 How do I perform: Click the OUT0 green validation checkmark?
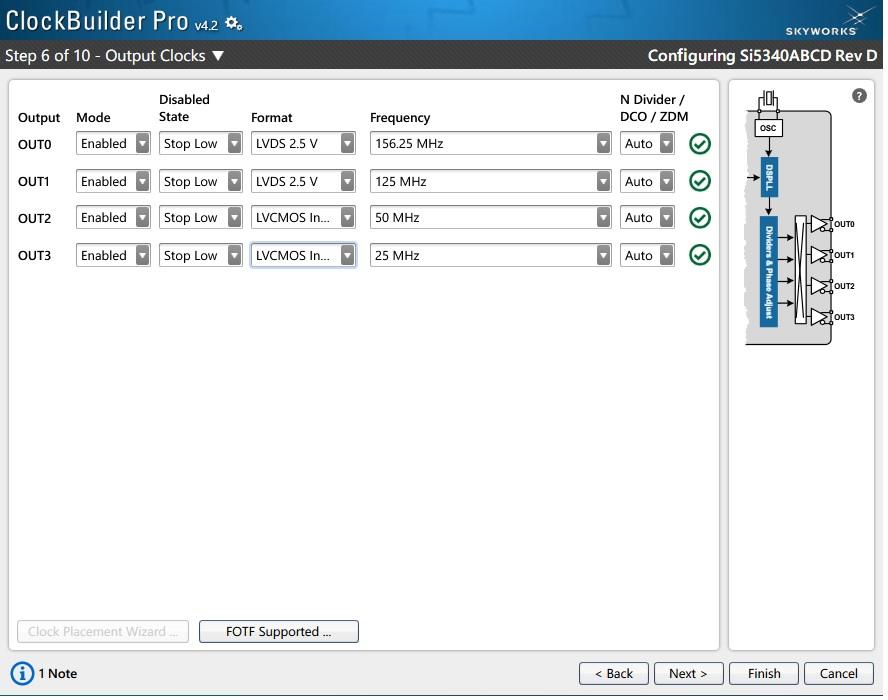click(699, 144)
